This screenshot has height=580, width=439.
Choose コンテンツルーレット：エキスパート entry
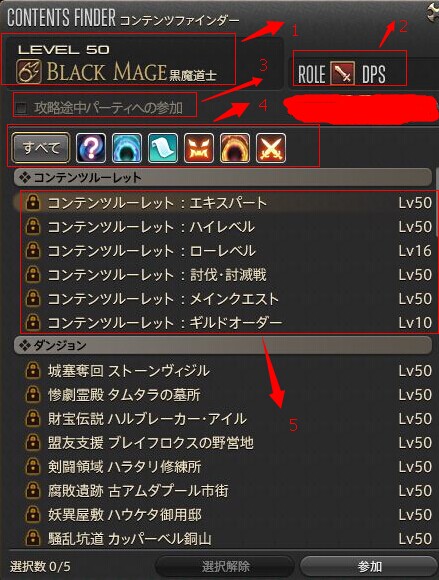tap(226, 203)
